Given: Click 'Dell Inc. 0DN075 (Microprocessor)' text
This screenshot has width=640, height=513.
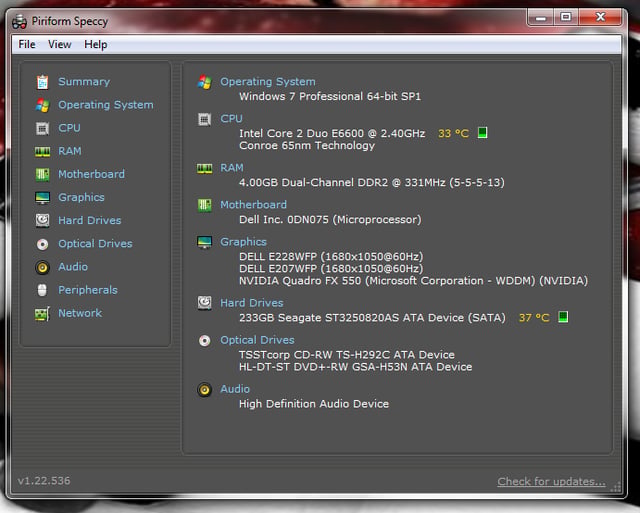Looking at the screenshot, I should coord(330,220).
